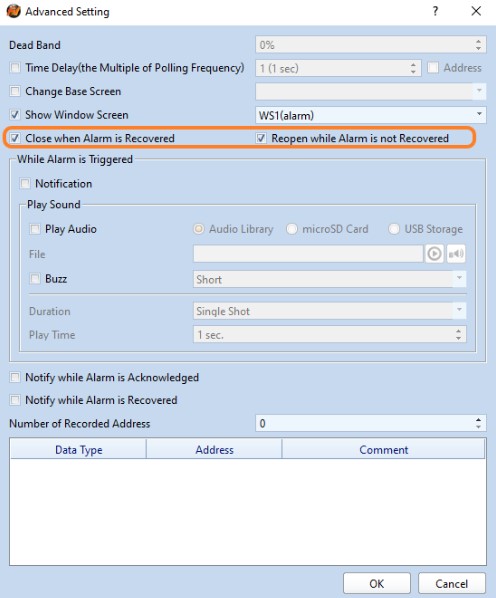Increase Number of Recorded Address spinner

click(x=478, y=420)
